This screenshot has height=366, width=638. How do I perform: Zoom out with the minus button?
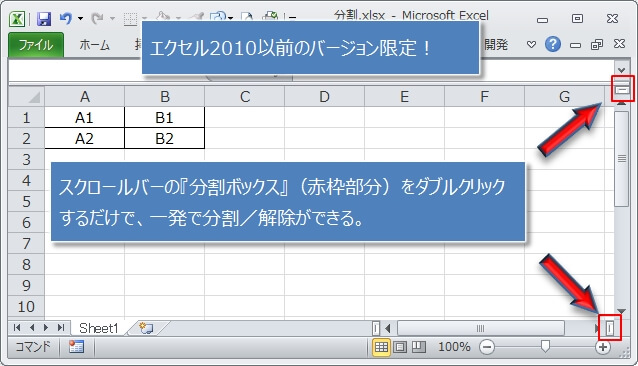click(x=487, y=347)
